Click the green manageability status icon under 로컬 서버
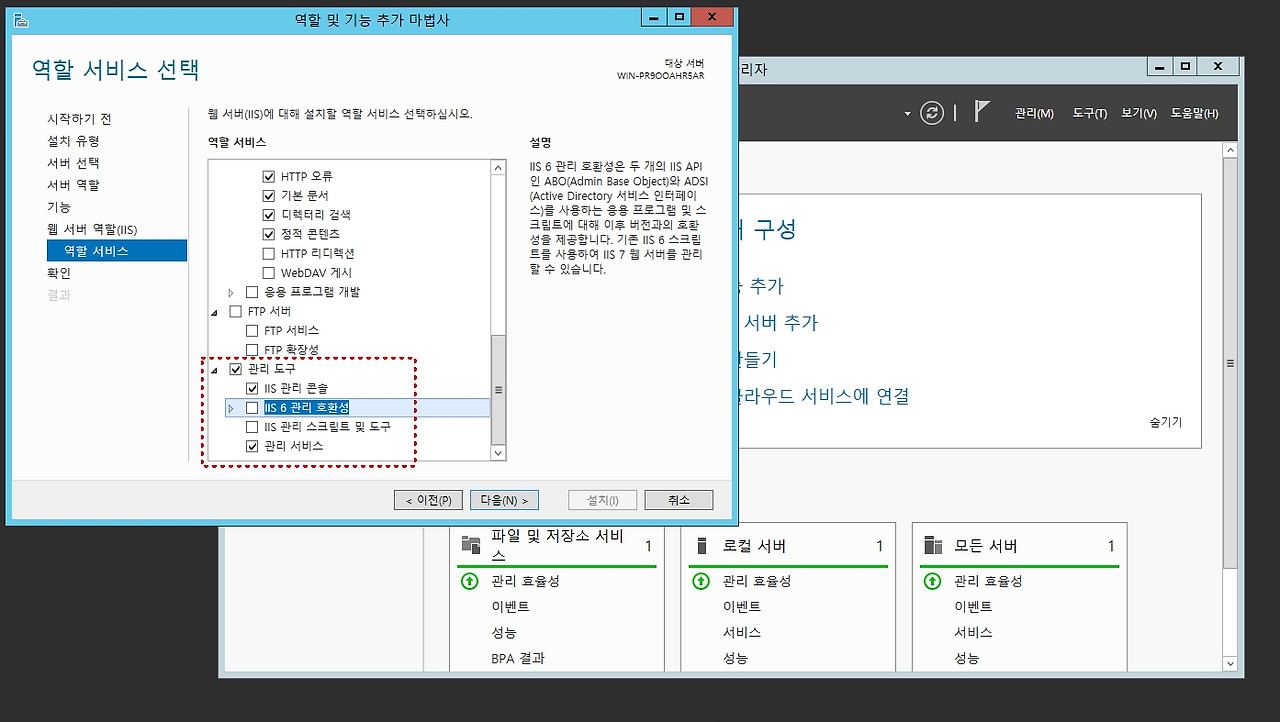 [701, 581]
